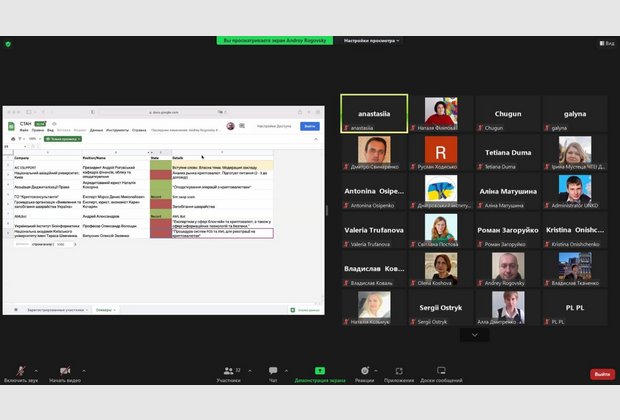
Task: Switch to the Спикеры sheet tab
Action: tap(104, 310)
